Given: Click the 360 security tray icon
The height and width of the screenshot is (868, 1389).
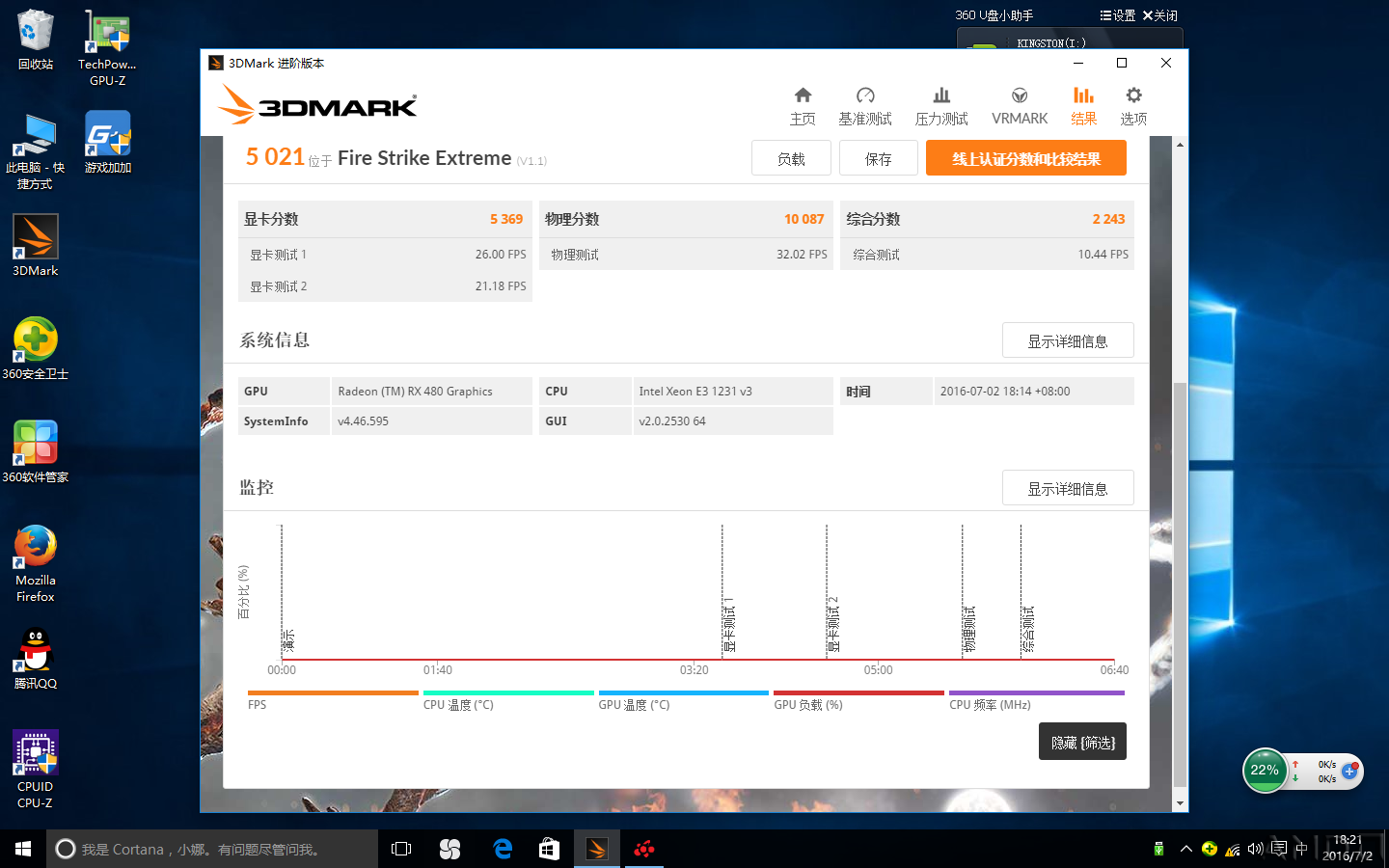Looking at the screenshot, I should click(1210, 849).
